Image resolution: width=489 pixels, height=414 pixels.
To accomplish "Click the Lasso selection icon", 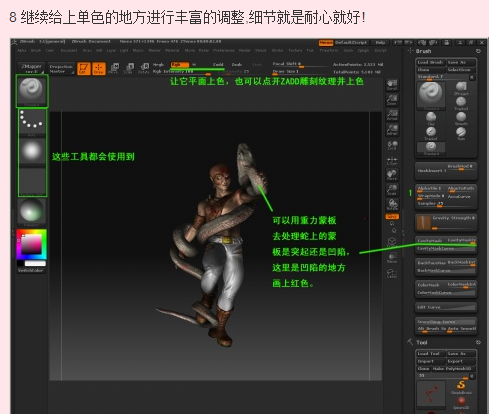I will 392,274.
